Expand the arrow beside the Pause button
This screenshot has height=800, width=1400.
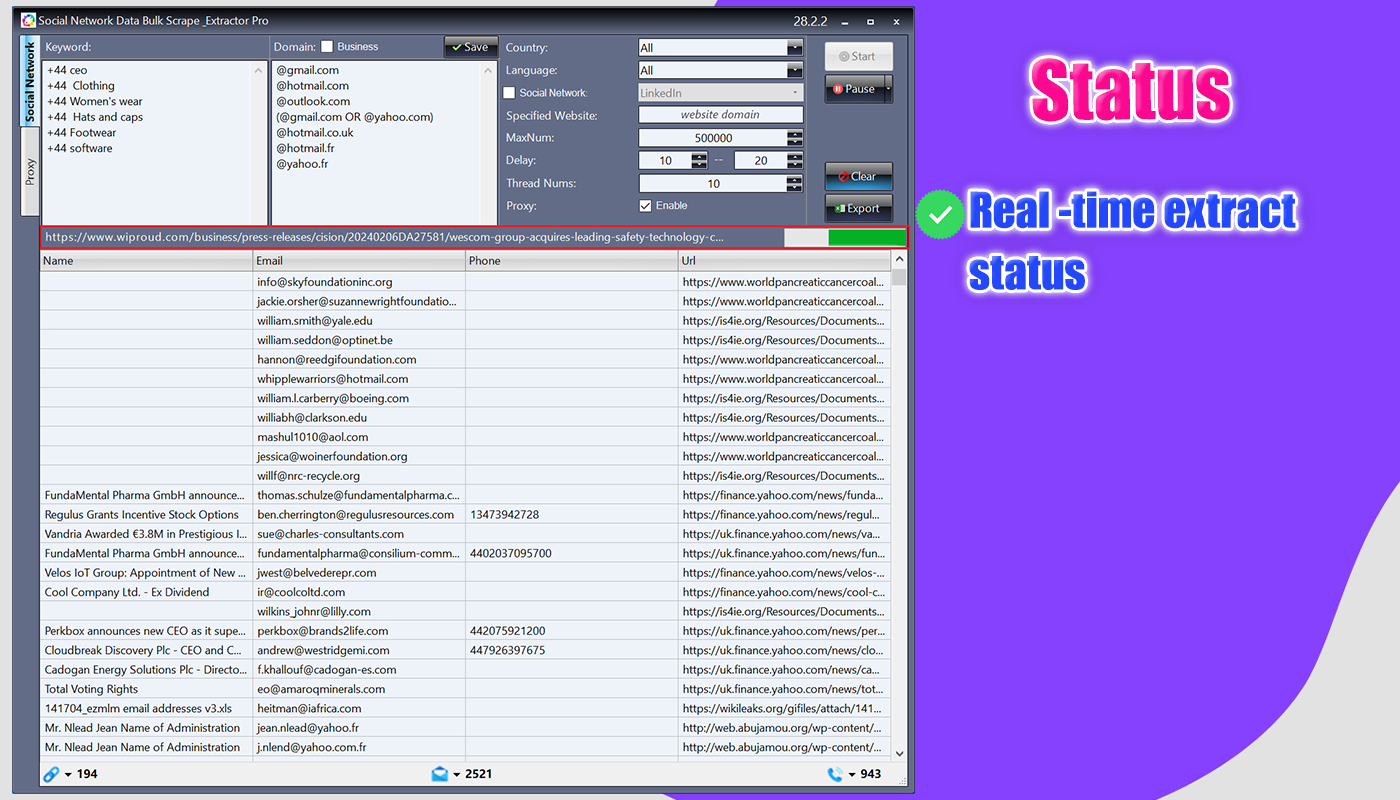click(888, 89)
